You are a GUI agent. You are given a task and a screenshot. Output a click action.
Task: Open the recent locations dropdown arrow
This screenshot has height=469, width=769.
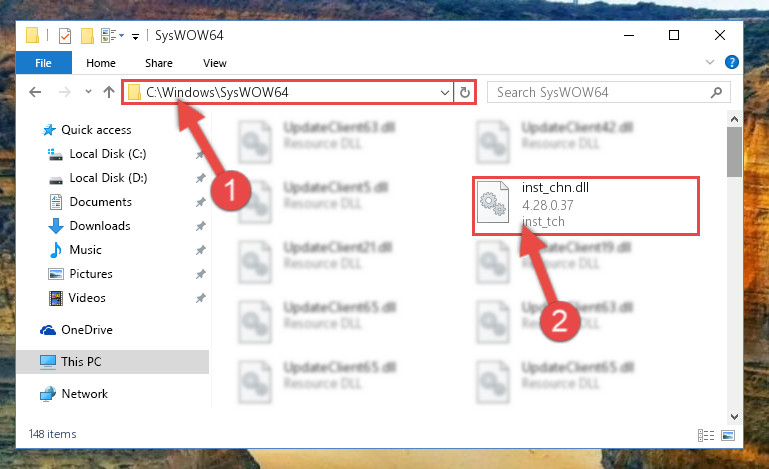pyautogui.click(x=88, y=92)
